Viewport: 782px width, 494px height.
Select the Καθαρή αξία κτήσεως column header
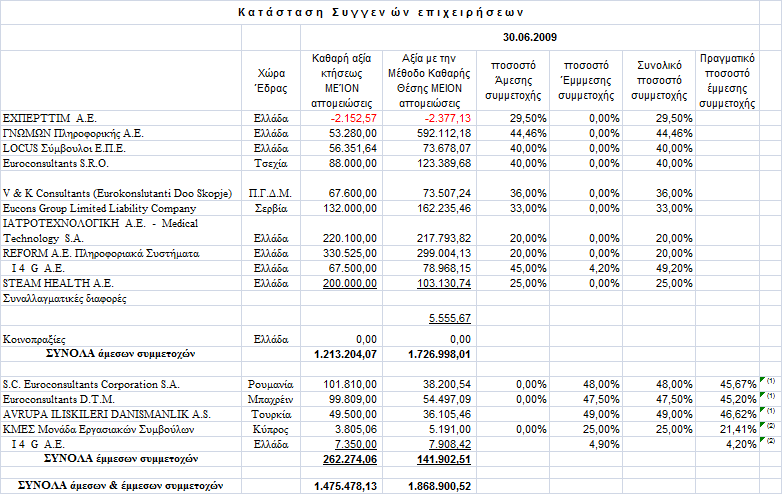click(x=342, y=81)
